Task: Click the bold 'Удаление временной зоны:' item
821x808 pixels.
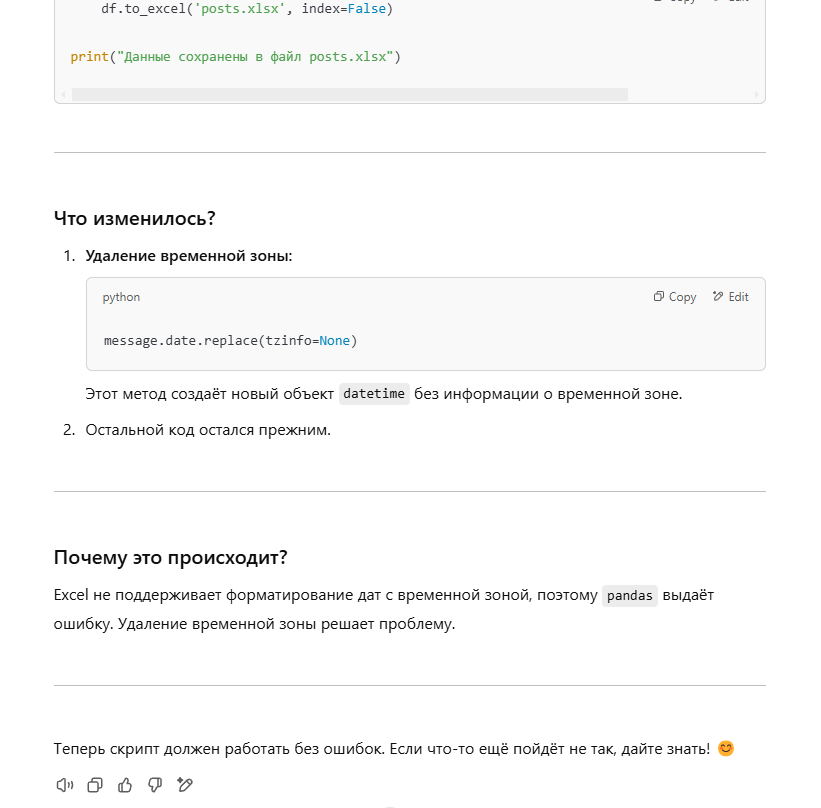Action: click(x=189, y=256)
